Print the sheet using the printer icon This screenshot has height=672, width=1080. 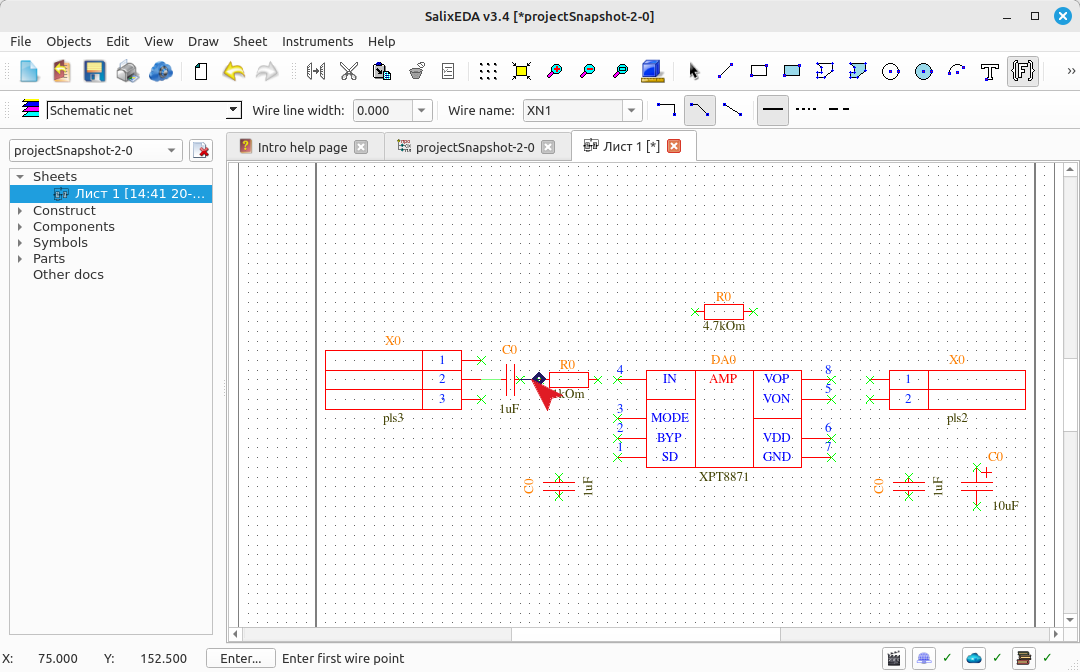pos(127,72)
